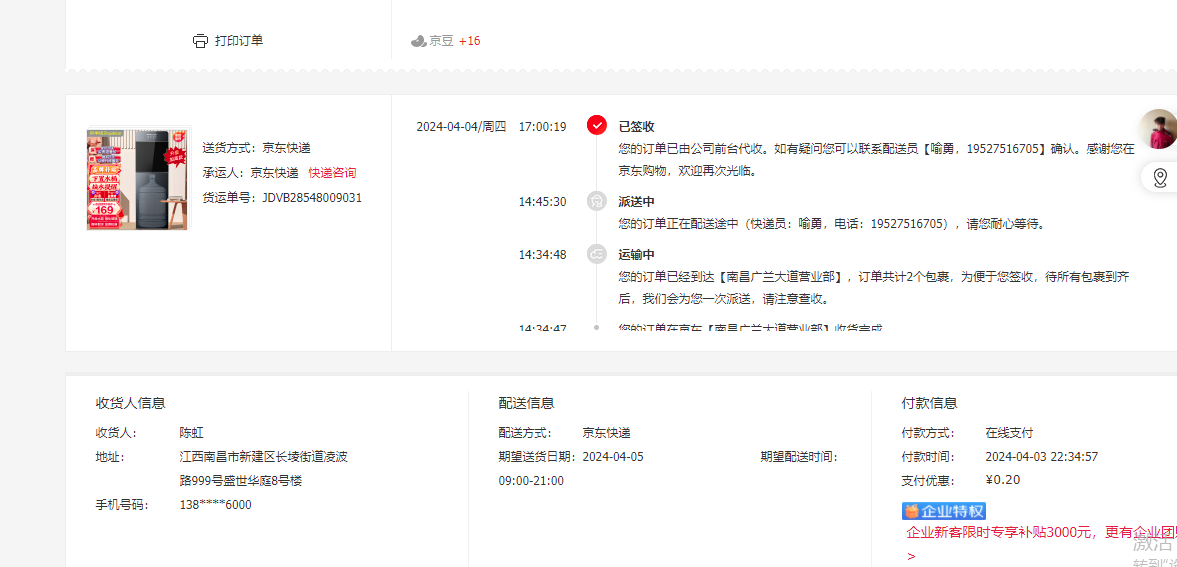Click the 运输中 transport status icon
The height and width of the screenshot is (567, 1177).
(597, 254)
